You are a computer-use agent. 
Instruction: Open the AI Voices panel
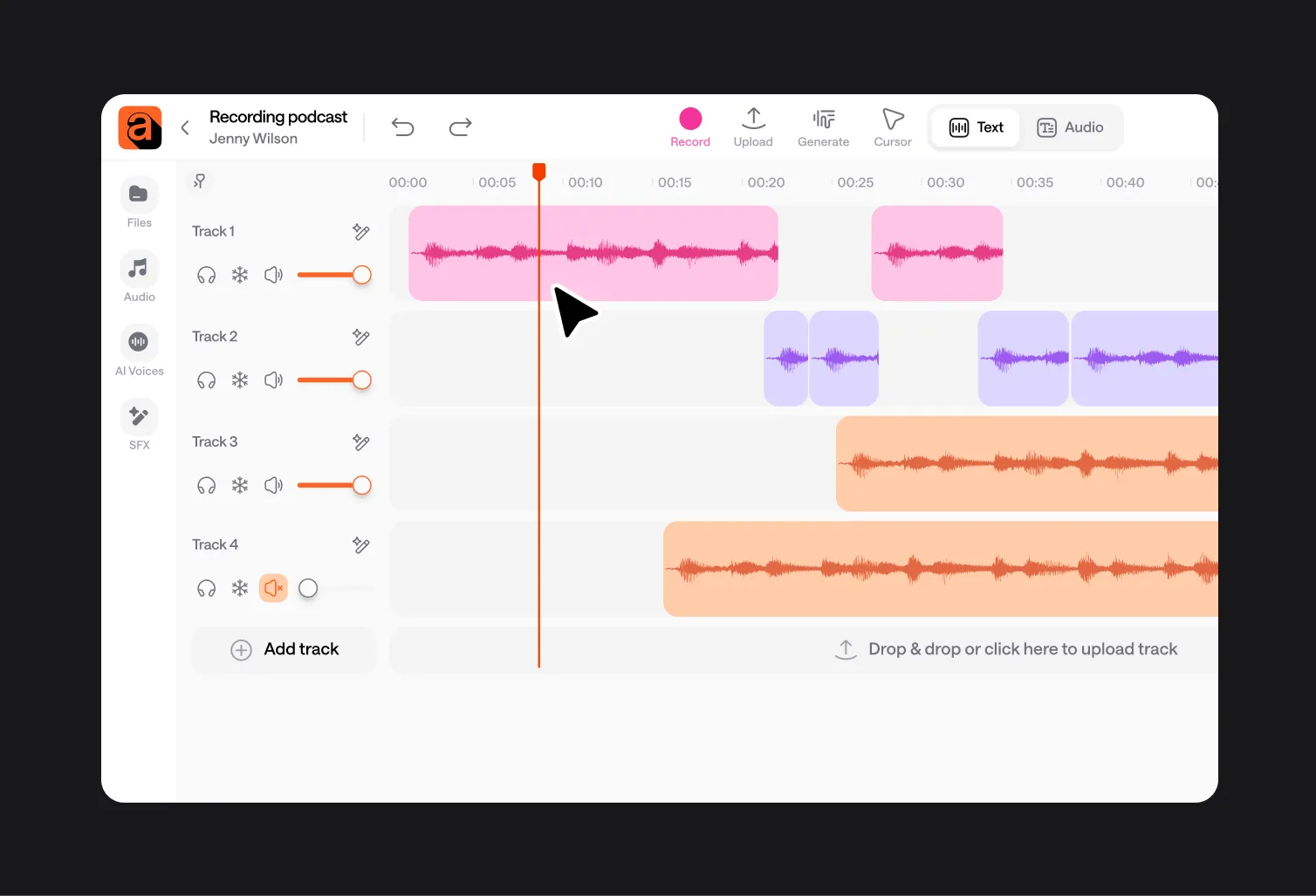point(140,351)
